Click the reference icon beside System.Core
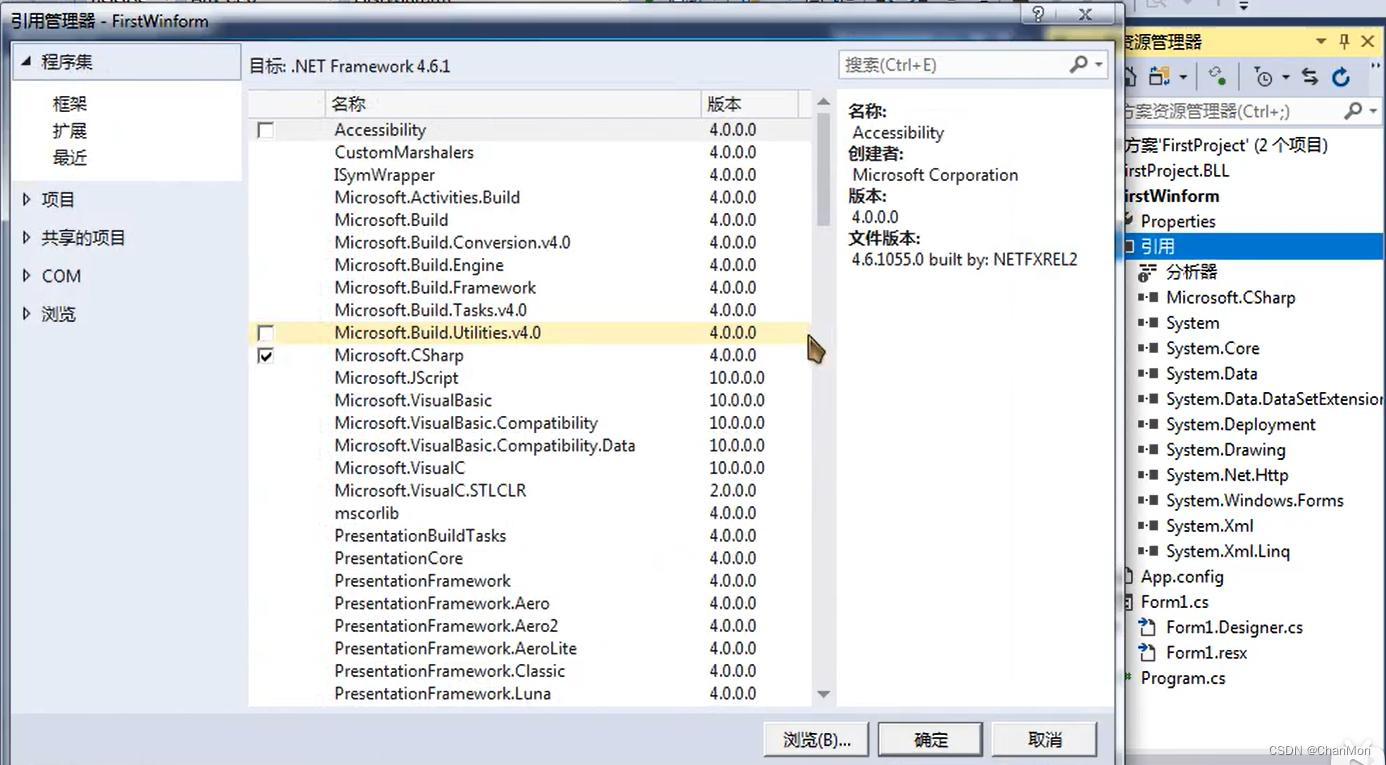Viewport: 1386px width, 765px height. click(1149, 348)
